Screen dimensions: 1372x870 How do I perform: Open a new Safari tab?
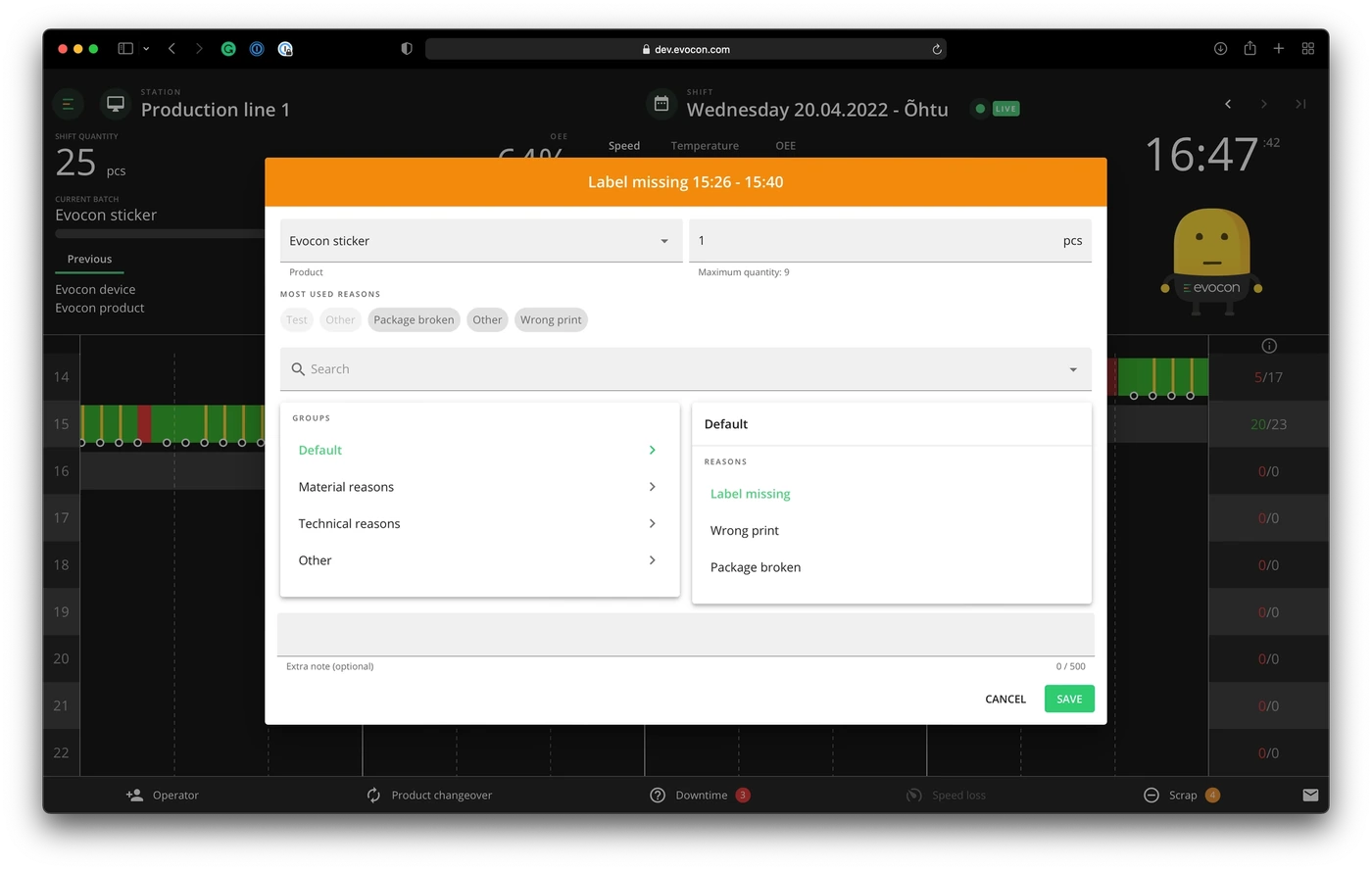pos(1279,48)
